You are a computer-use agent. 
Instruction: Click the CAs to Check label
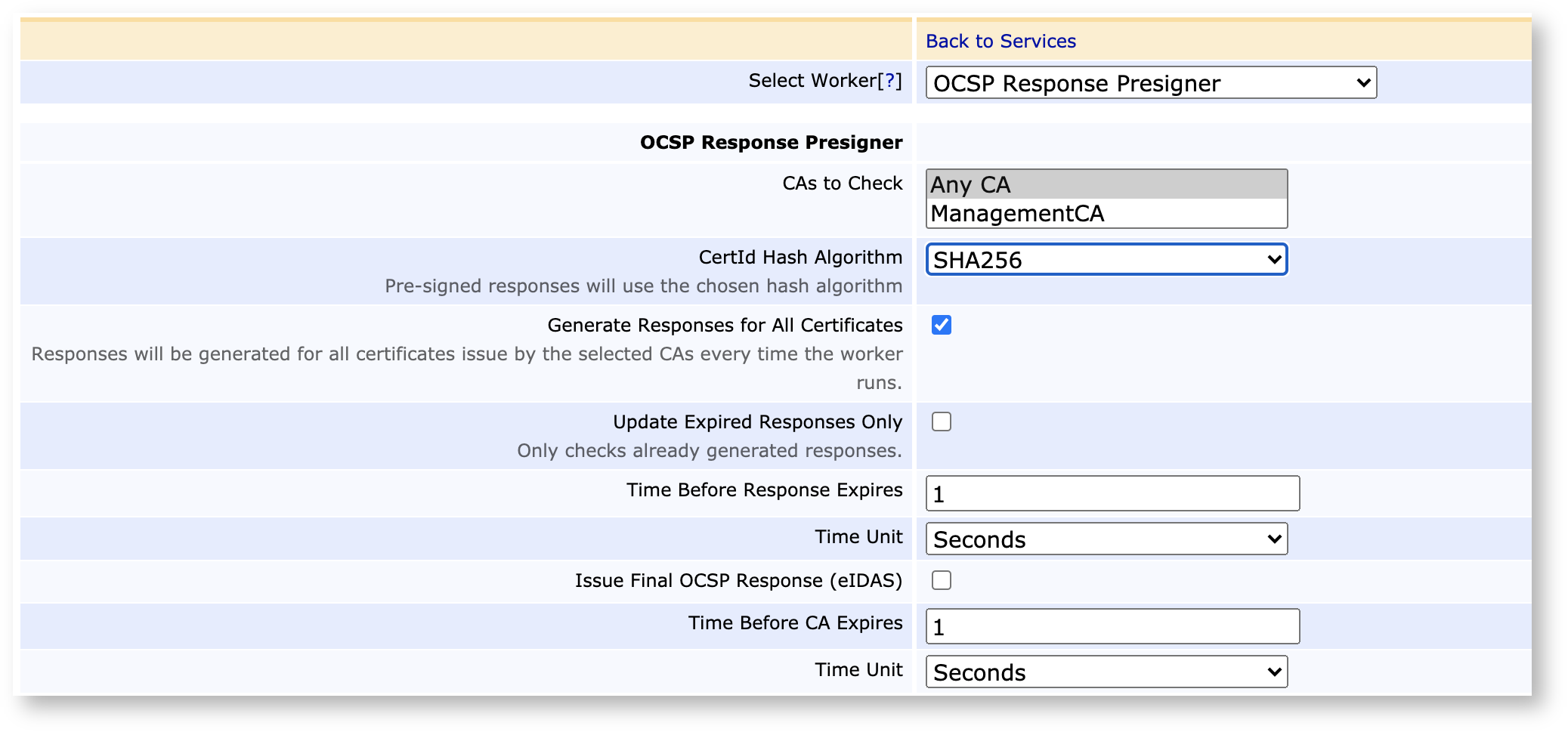pos(842,183)
